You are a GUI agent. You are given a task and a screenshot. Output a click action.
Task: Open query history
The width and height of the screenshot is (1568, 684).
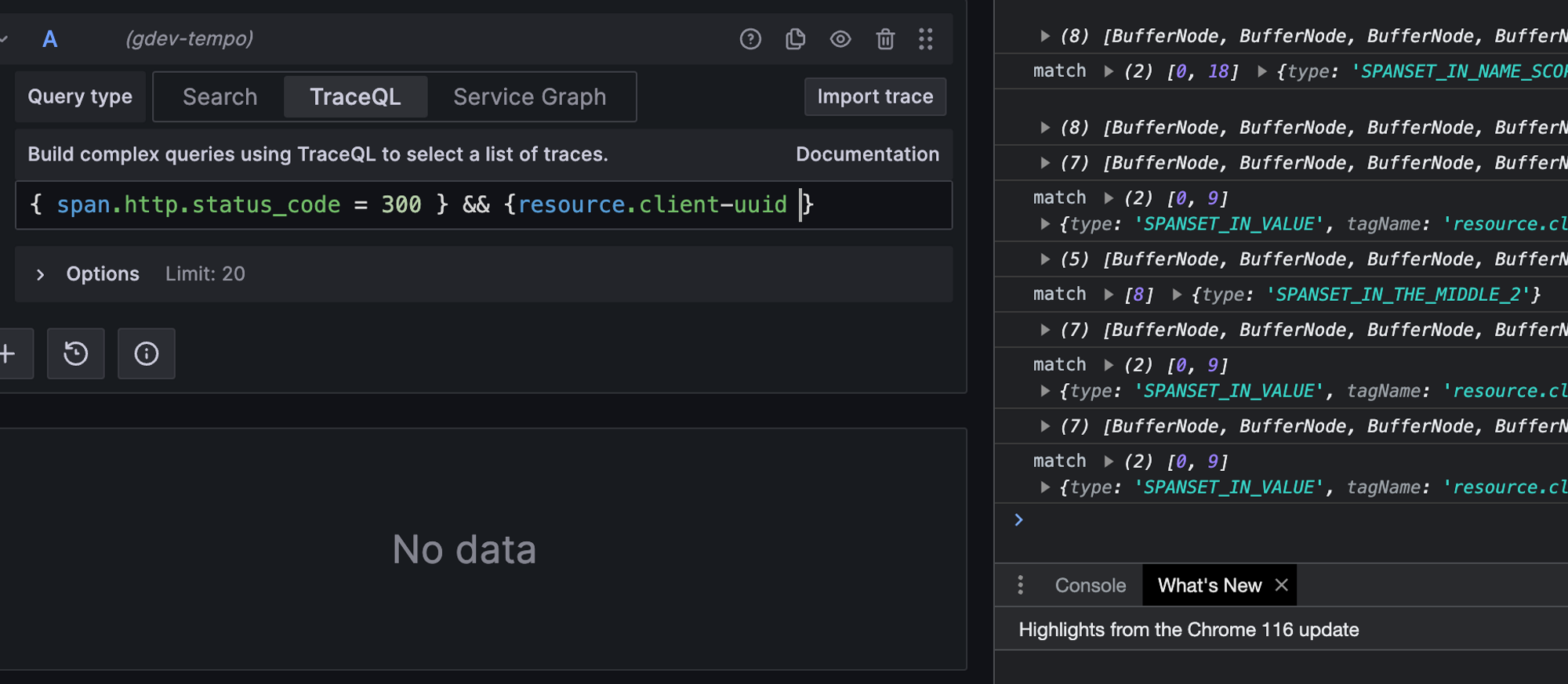pyautogui.click(x=76, y=354)
